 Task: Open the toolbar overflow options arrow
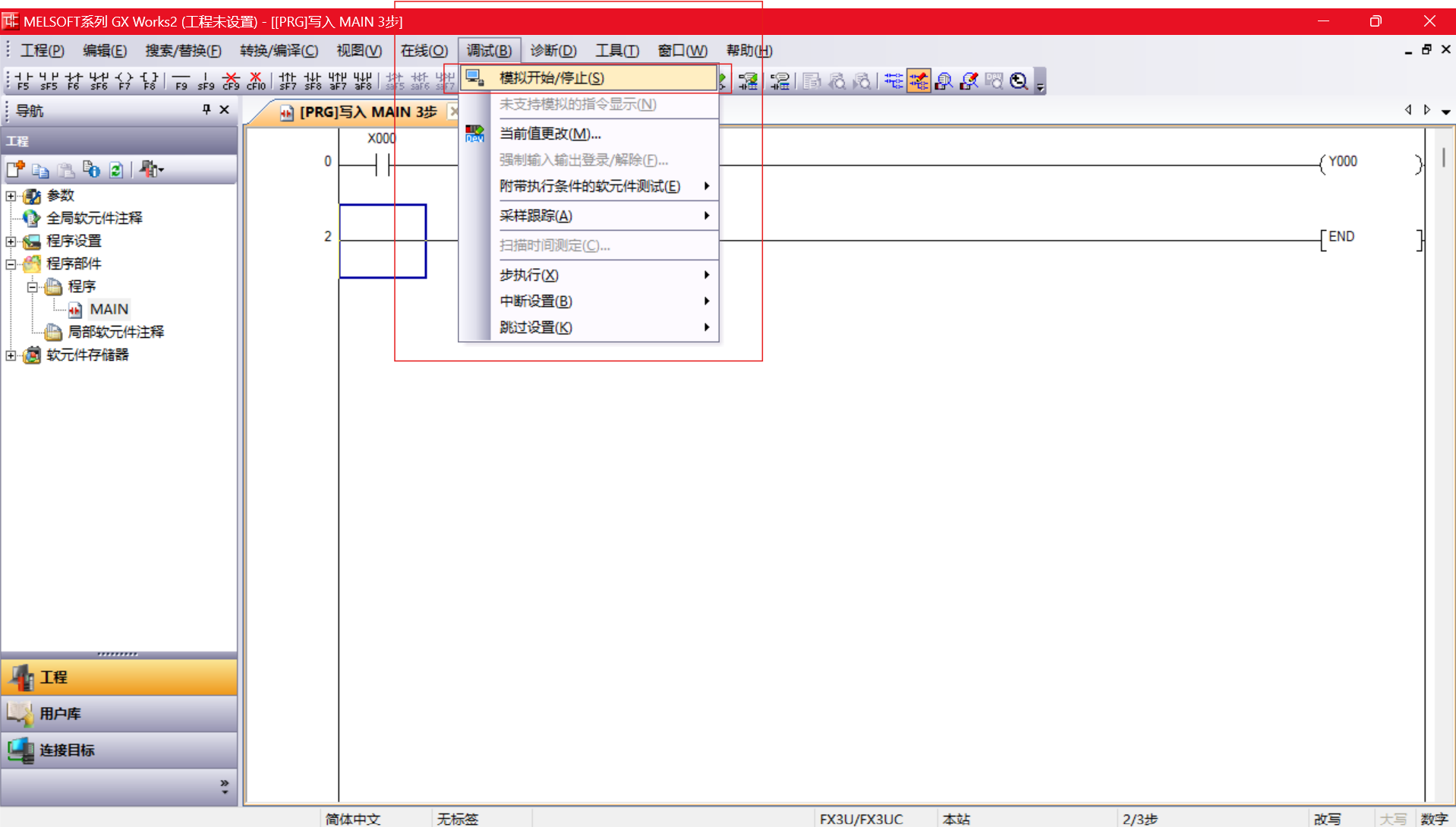point(1041,82)
